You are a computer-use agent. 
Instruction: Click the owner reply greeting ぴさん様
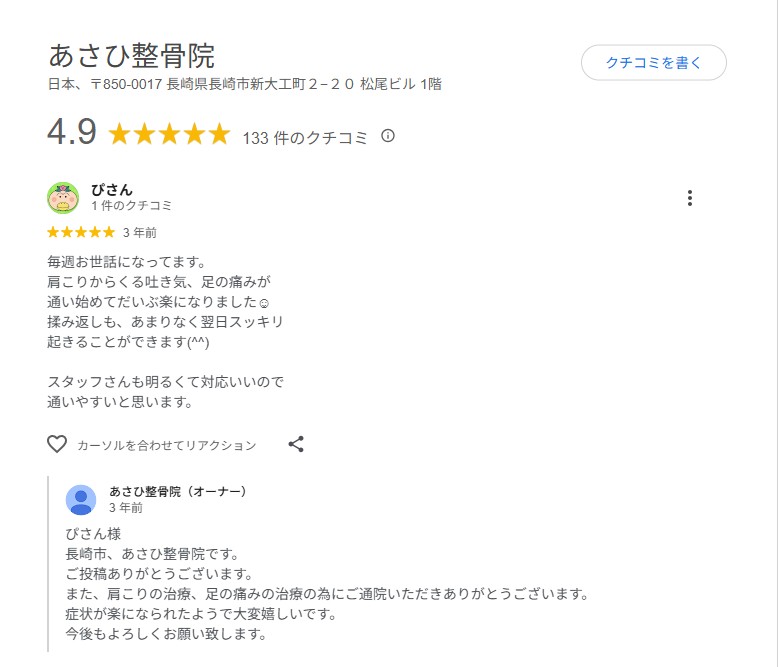click(x=93, y=534)
